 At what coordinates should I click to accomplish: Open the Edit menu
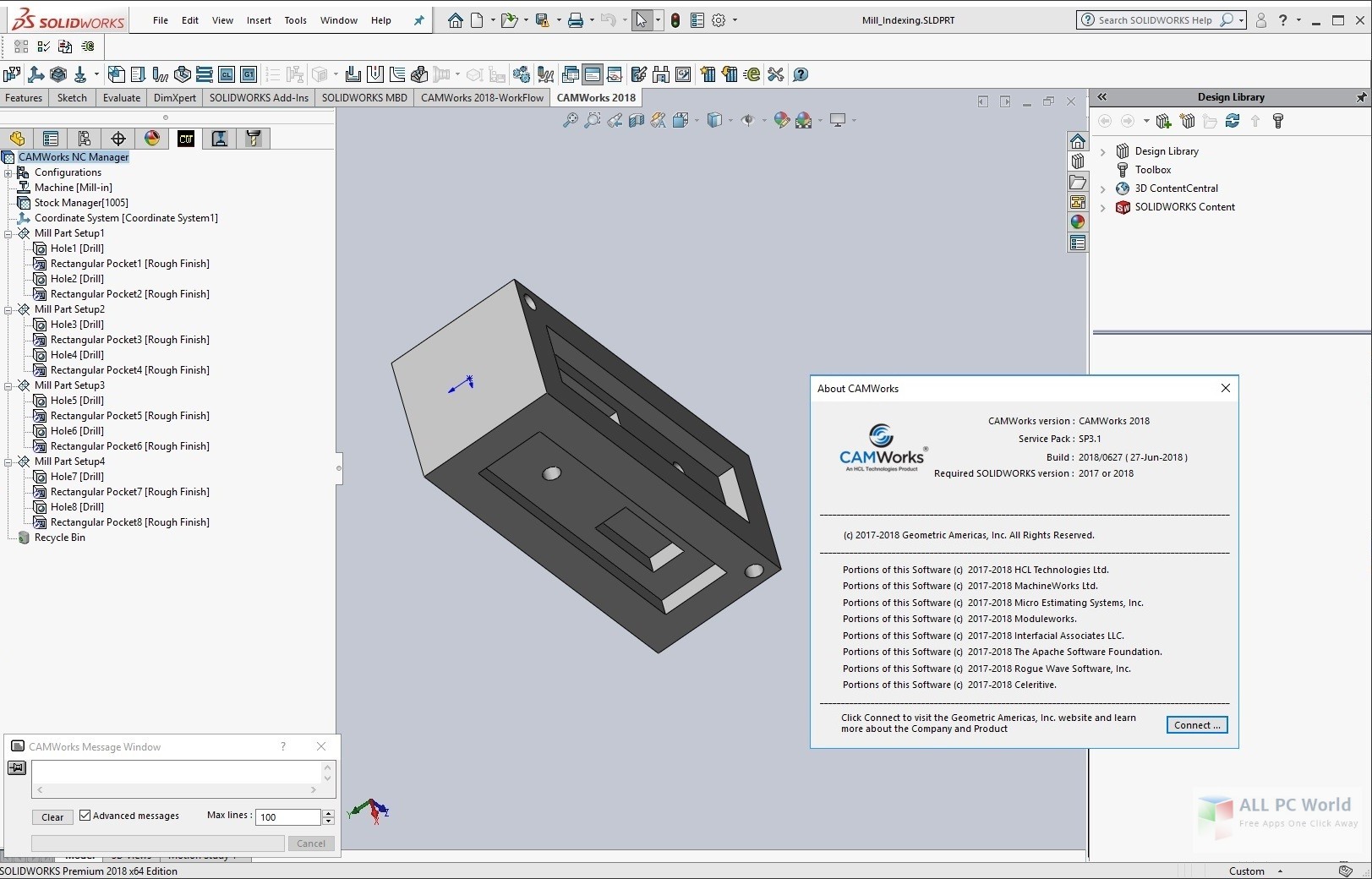pyautogui.click(x=190, y=20)
